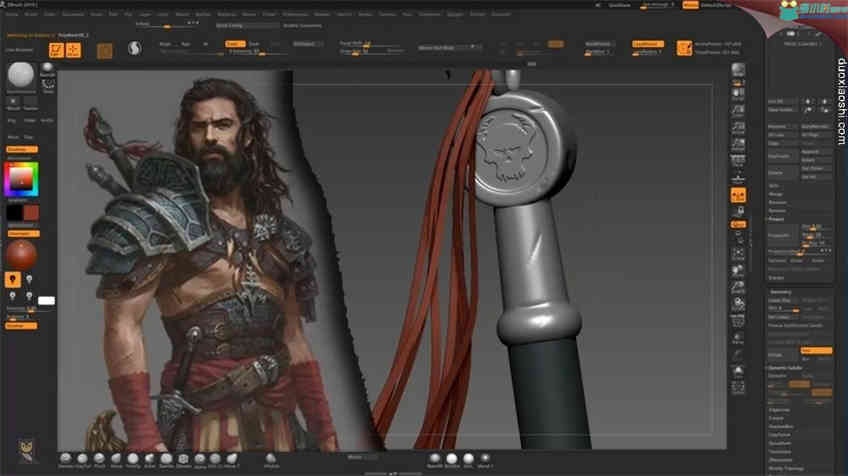Pick a hue in the color picker square

[x=21, y=180]
